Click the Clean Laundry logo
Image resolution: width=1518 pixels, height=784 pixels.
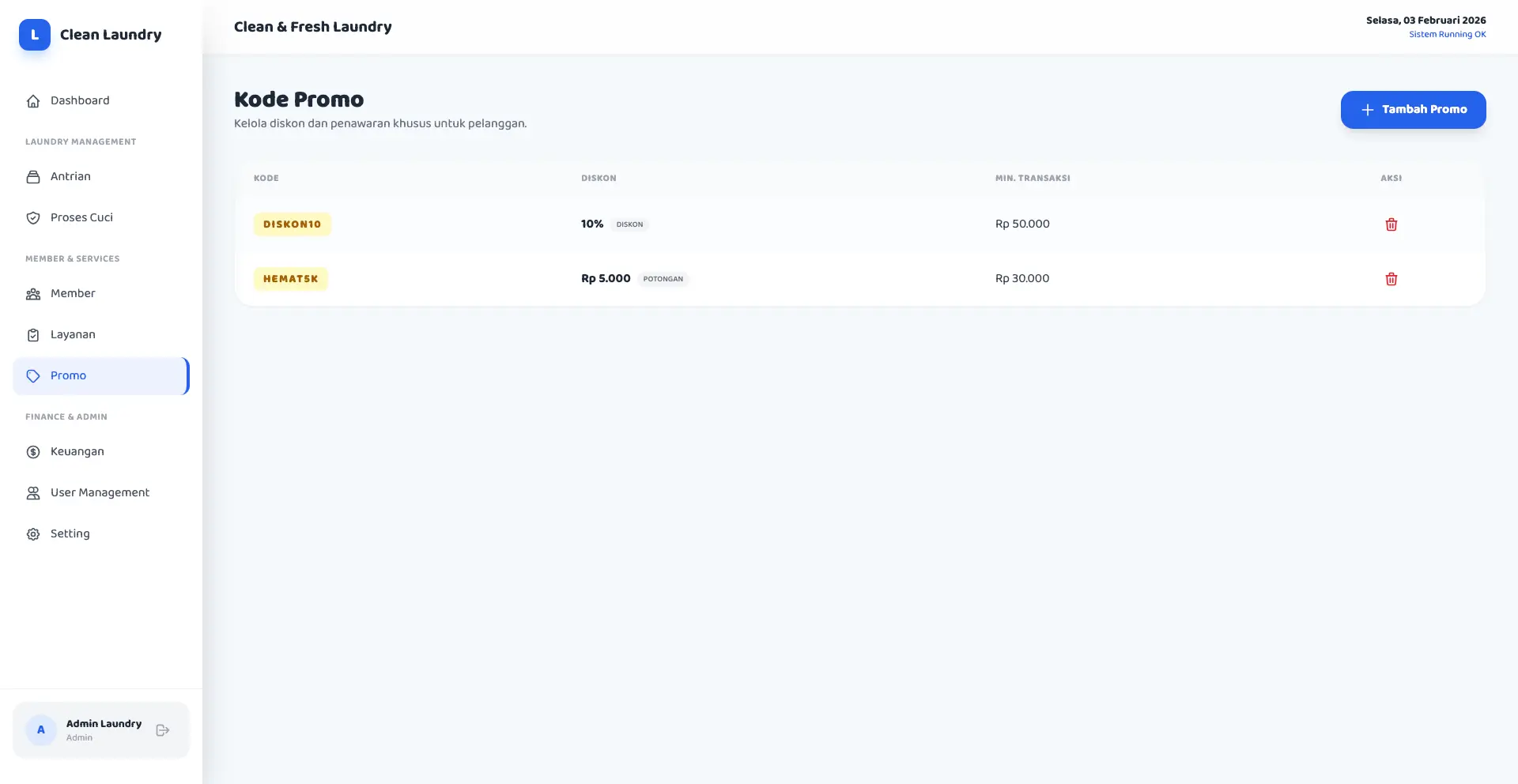pyautogui.click(x=35, y=35)
